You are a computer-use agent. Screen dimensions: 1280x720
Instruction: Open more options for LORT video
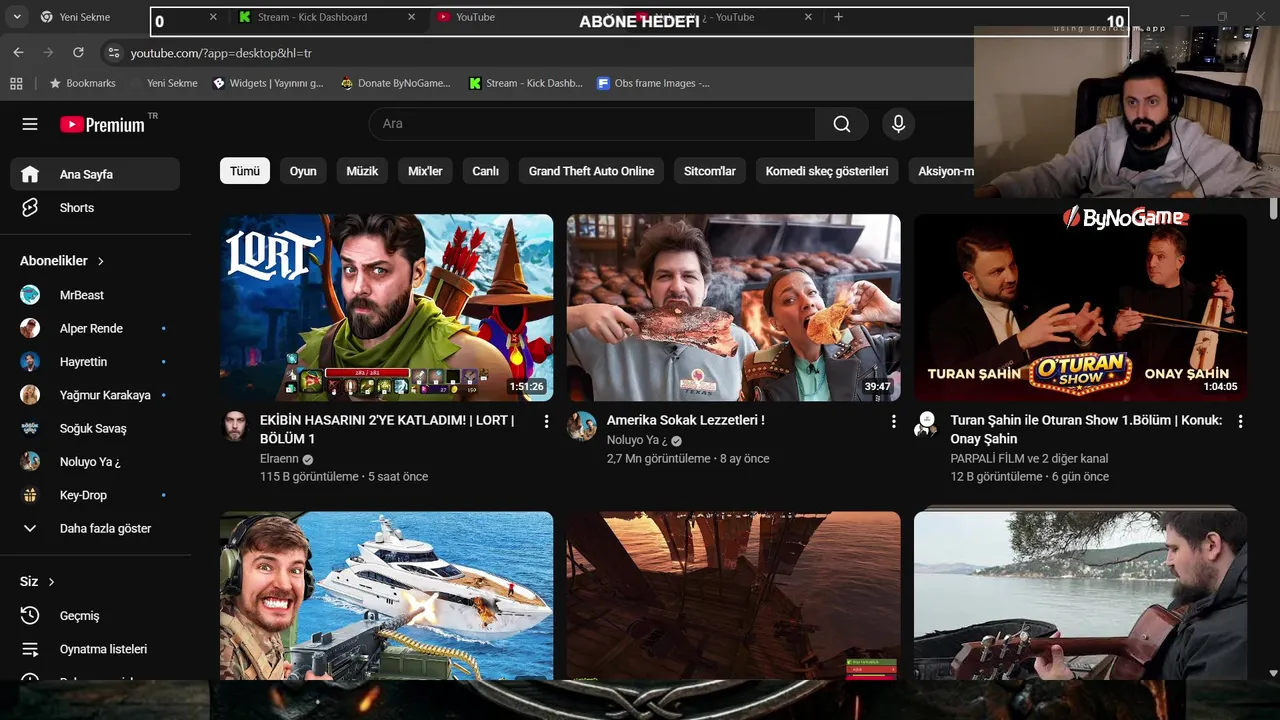tap(546, 422)
